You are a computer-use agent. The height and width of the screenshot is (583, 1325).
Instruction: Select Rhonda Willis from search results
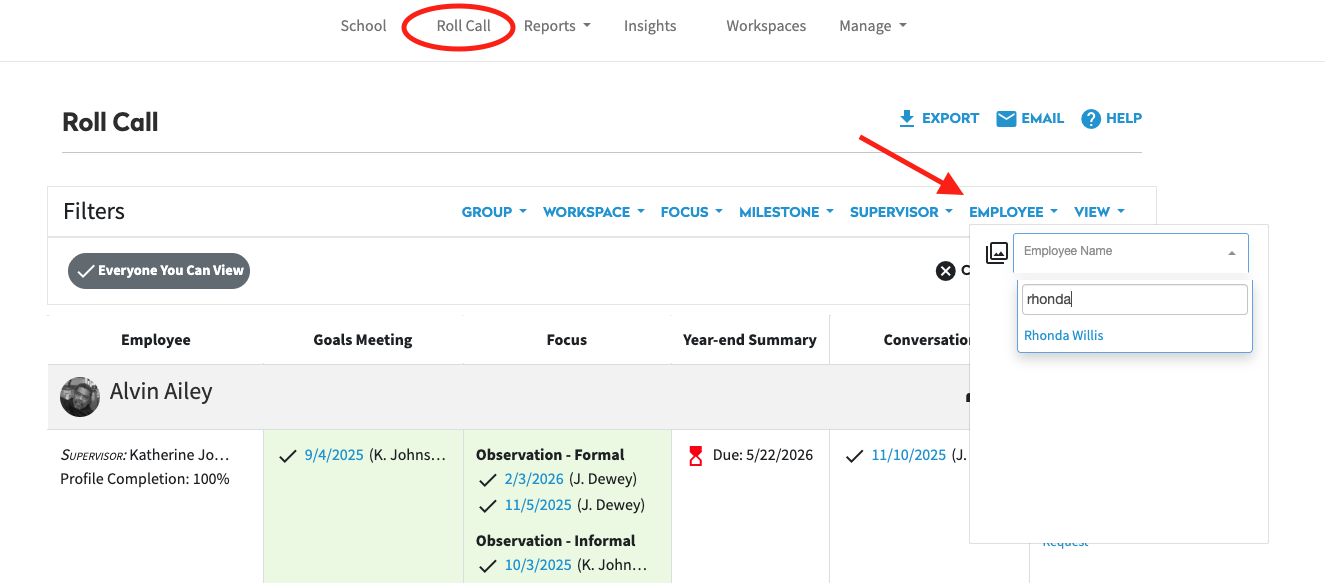tap(1064, 336)
